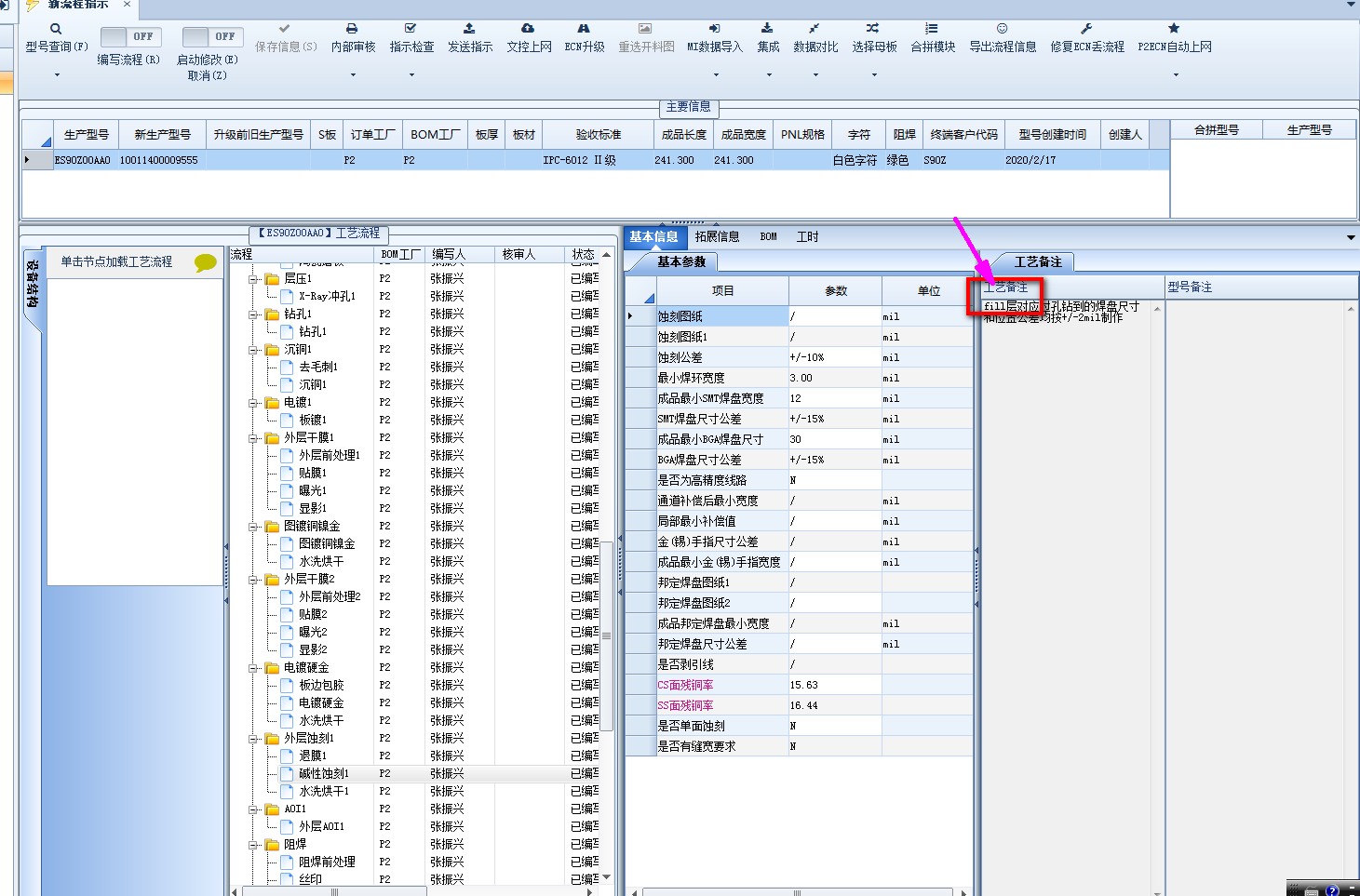1360x896 pixels.
Task: Click the ES90Z00AA0 production model cell
Action: click(x=82, y=160)
